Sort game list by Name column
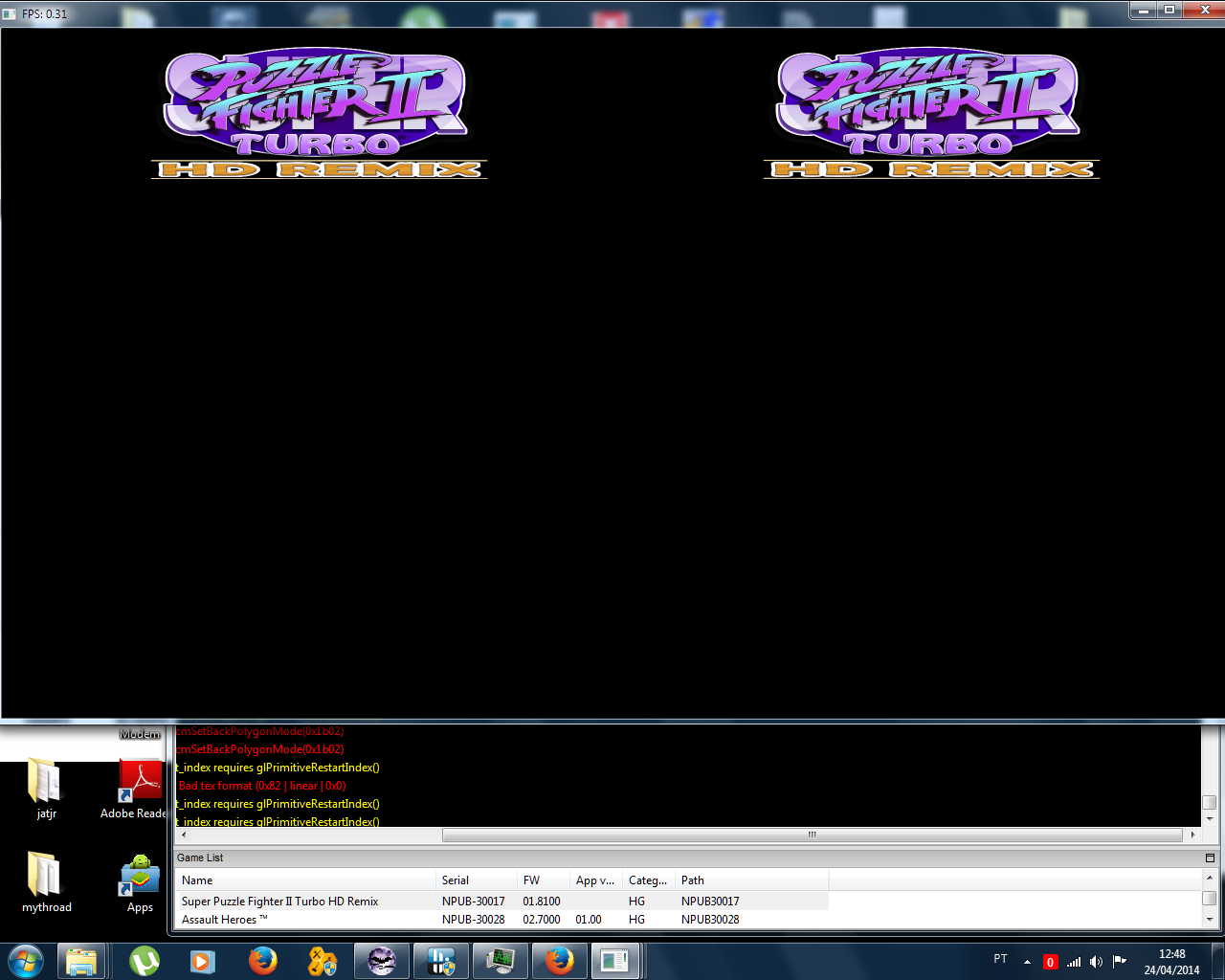This screenshot has height=980, width=1225. point(304,880)
